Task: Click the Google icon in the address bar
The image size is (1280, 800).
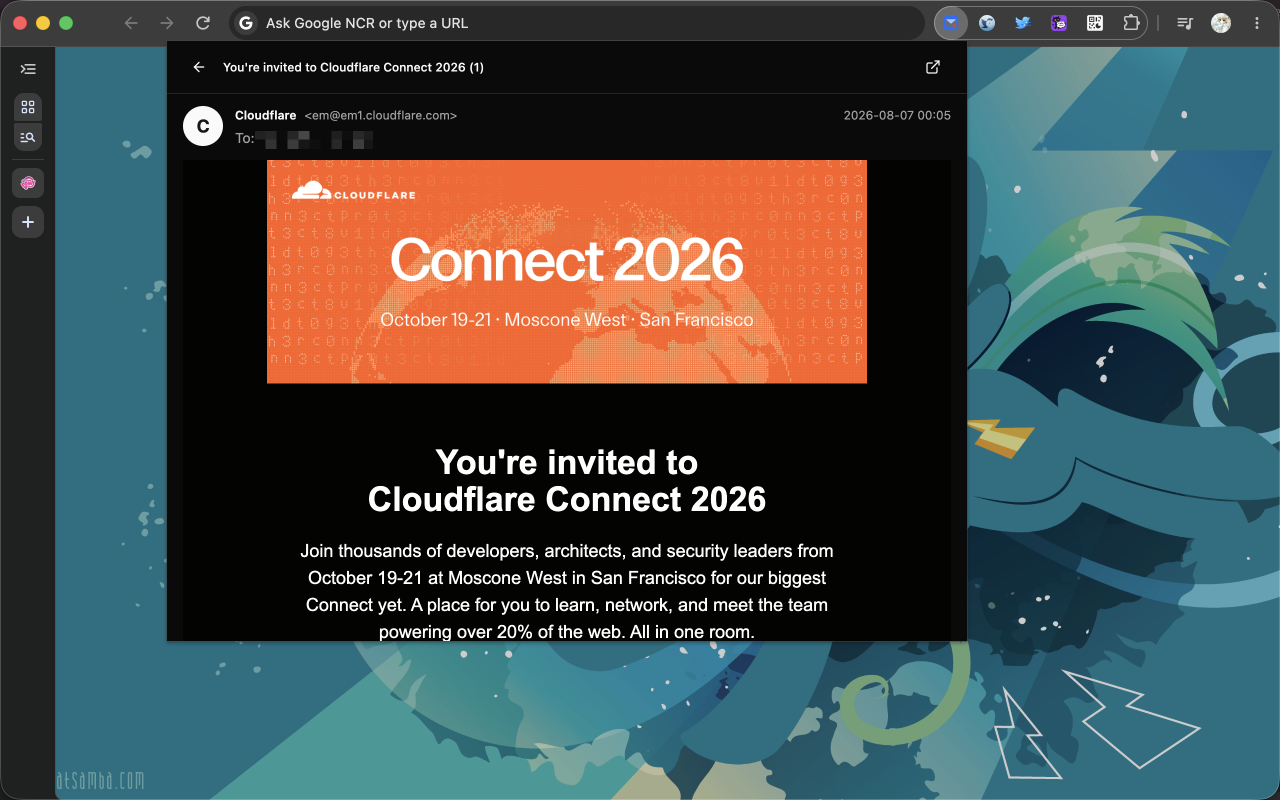Action: (246, 23)
